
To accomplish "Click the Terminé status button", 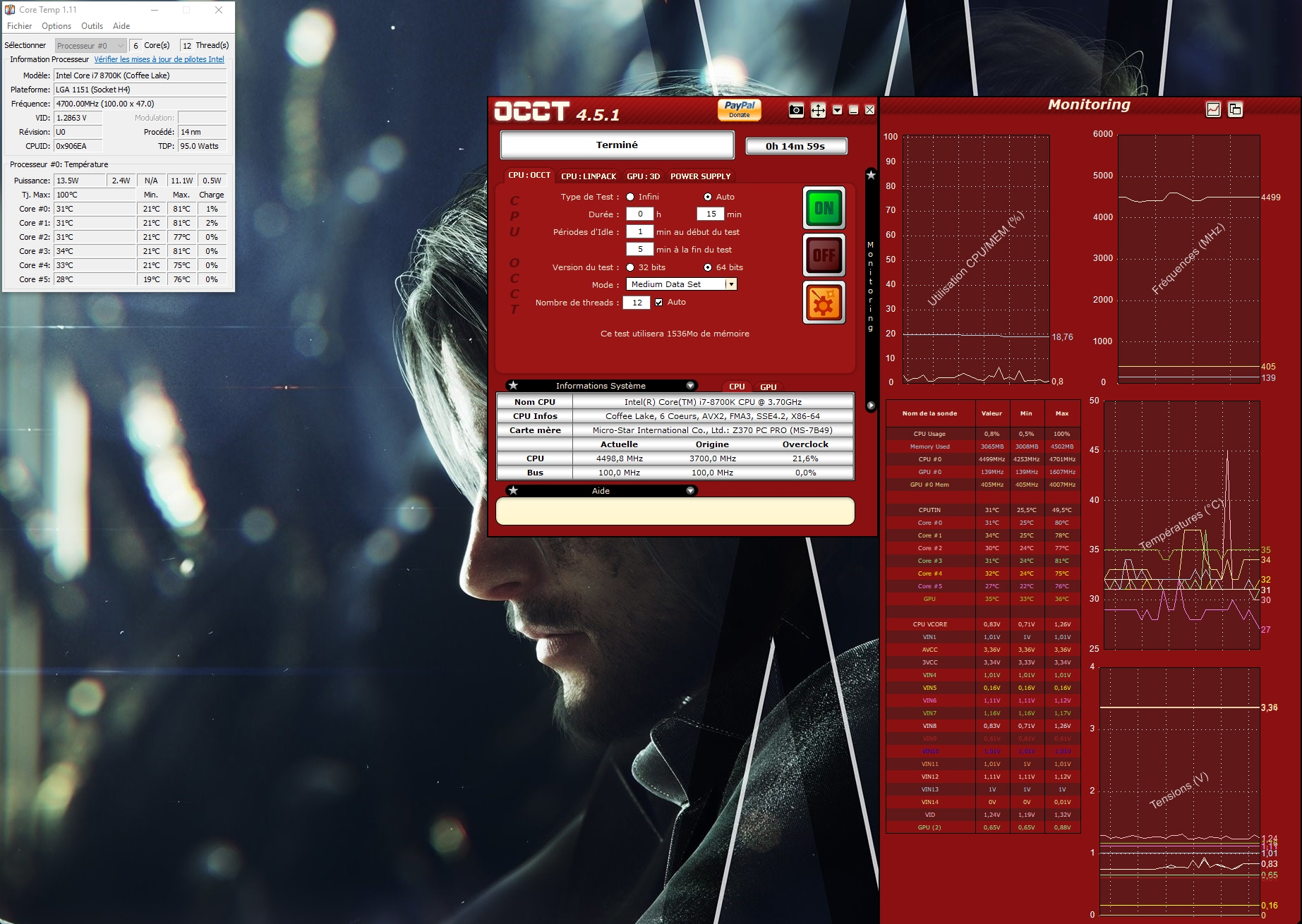I will [x=617, y=145].
